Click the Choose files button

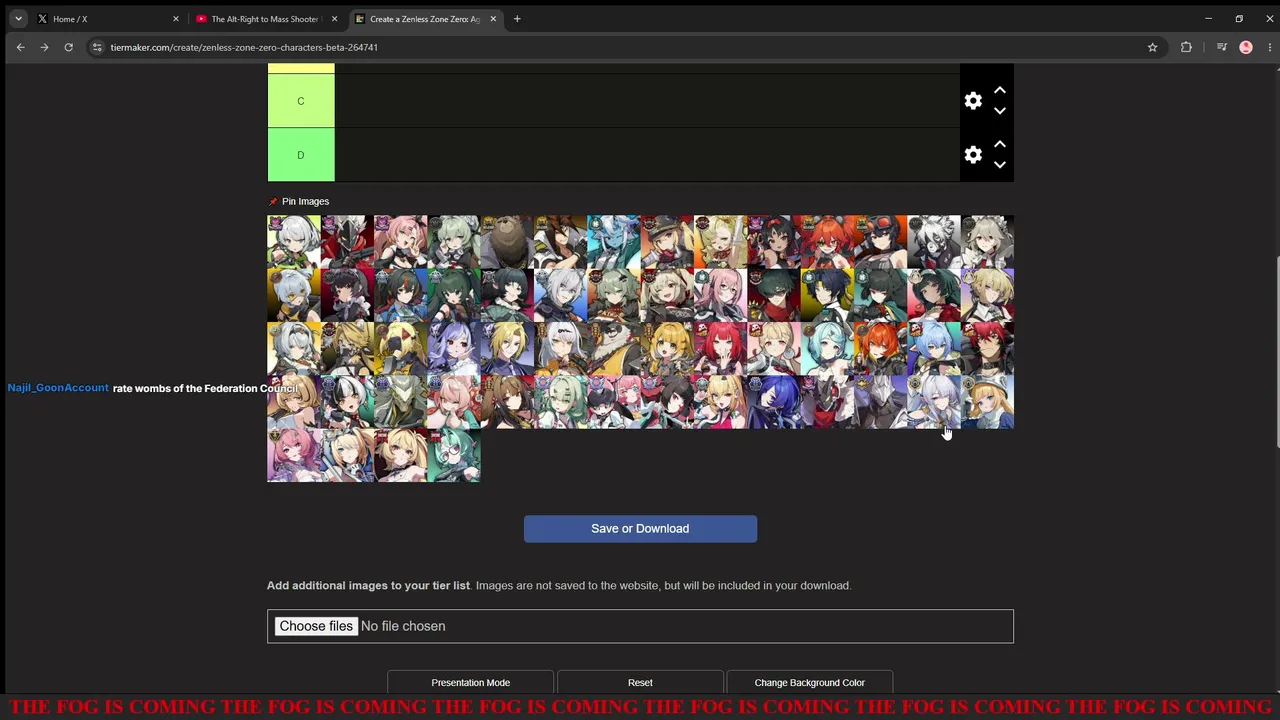click(x=316, y=626)
